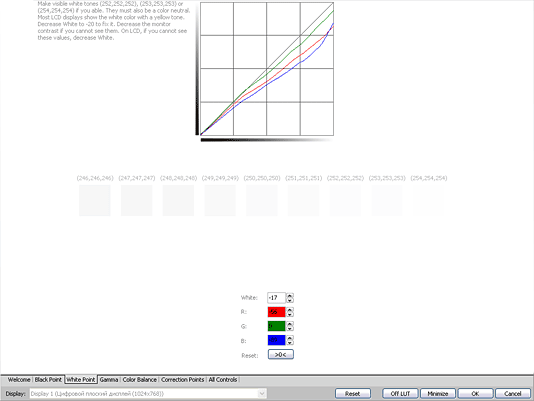Switch to the Black Point tab
Image resolution: width=534 pixels, height=401 pixels.
point(48,380)
